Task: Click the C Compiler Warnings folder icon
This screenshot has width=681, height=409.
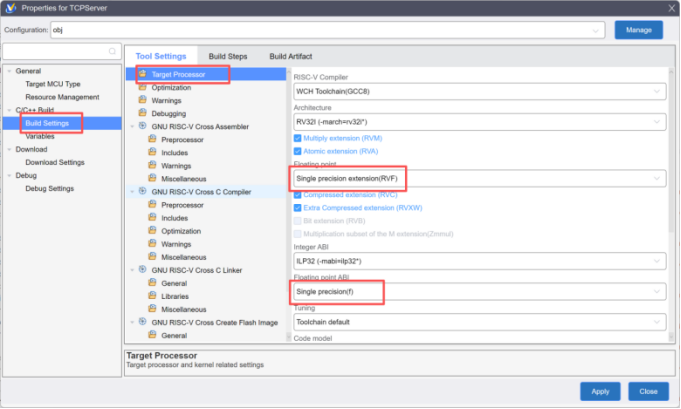Action: point(152,243)
